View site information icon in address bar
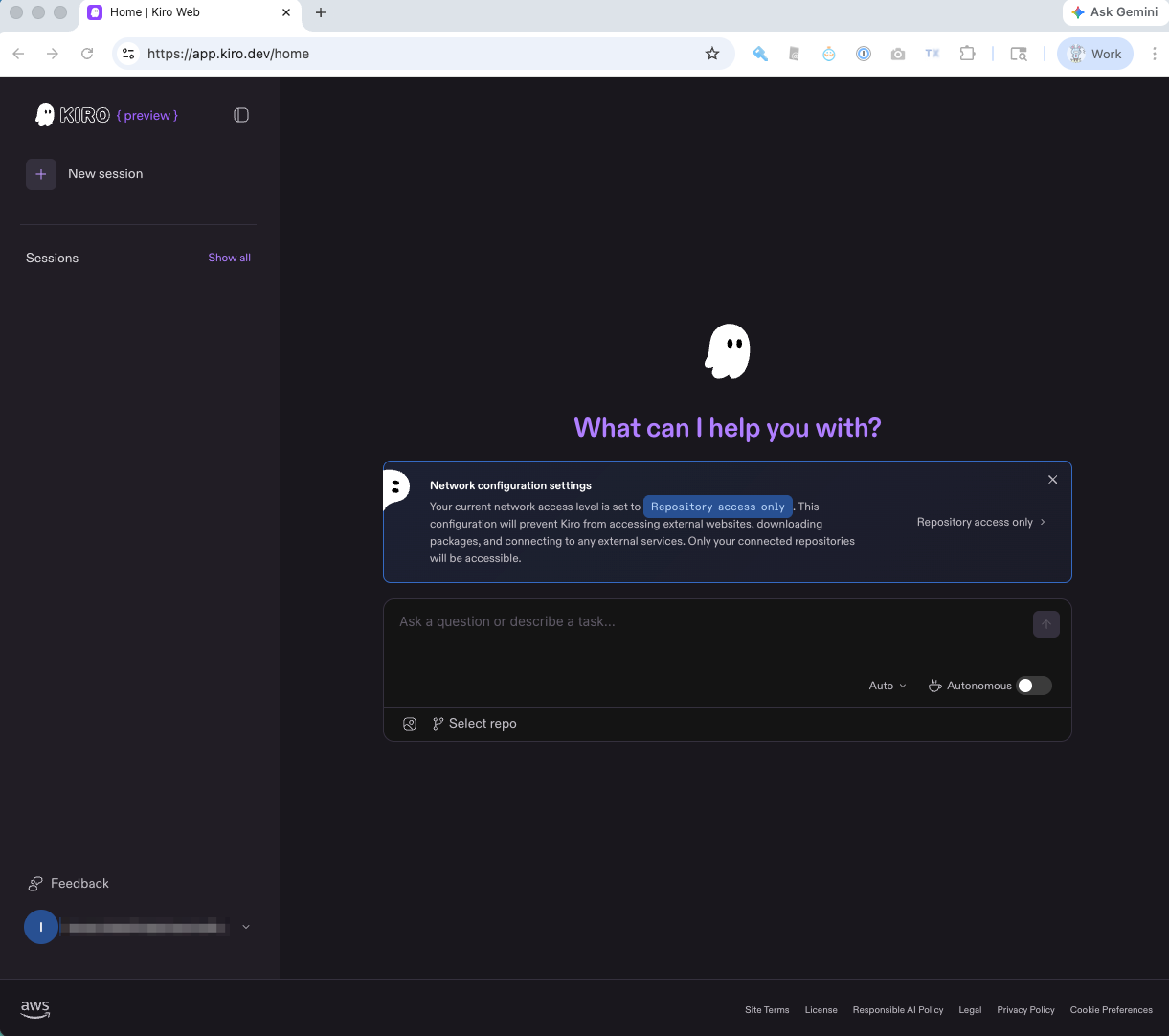Image resolution: width=1169 pixels, height=1036 pixels. (x=128, y=54)
